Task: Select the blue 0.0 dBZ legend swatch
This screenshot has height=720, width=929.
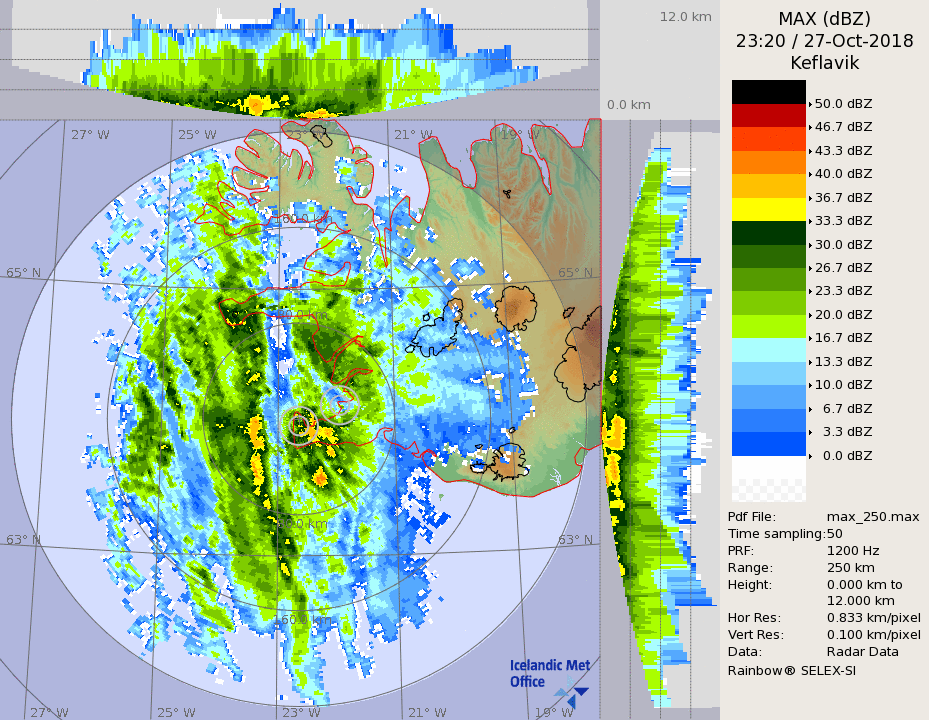Action: [768, 443]
